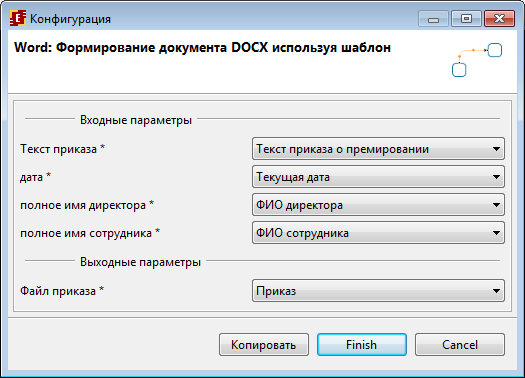Click the upper rounded square node in the diagram
This screenshot has width=525, height=378.
pyautogui.click(x=495, y=50)
